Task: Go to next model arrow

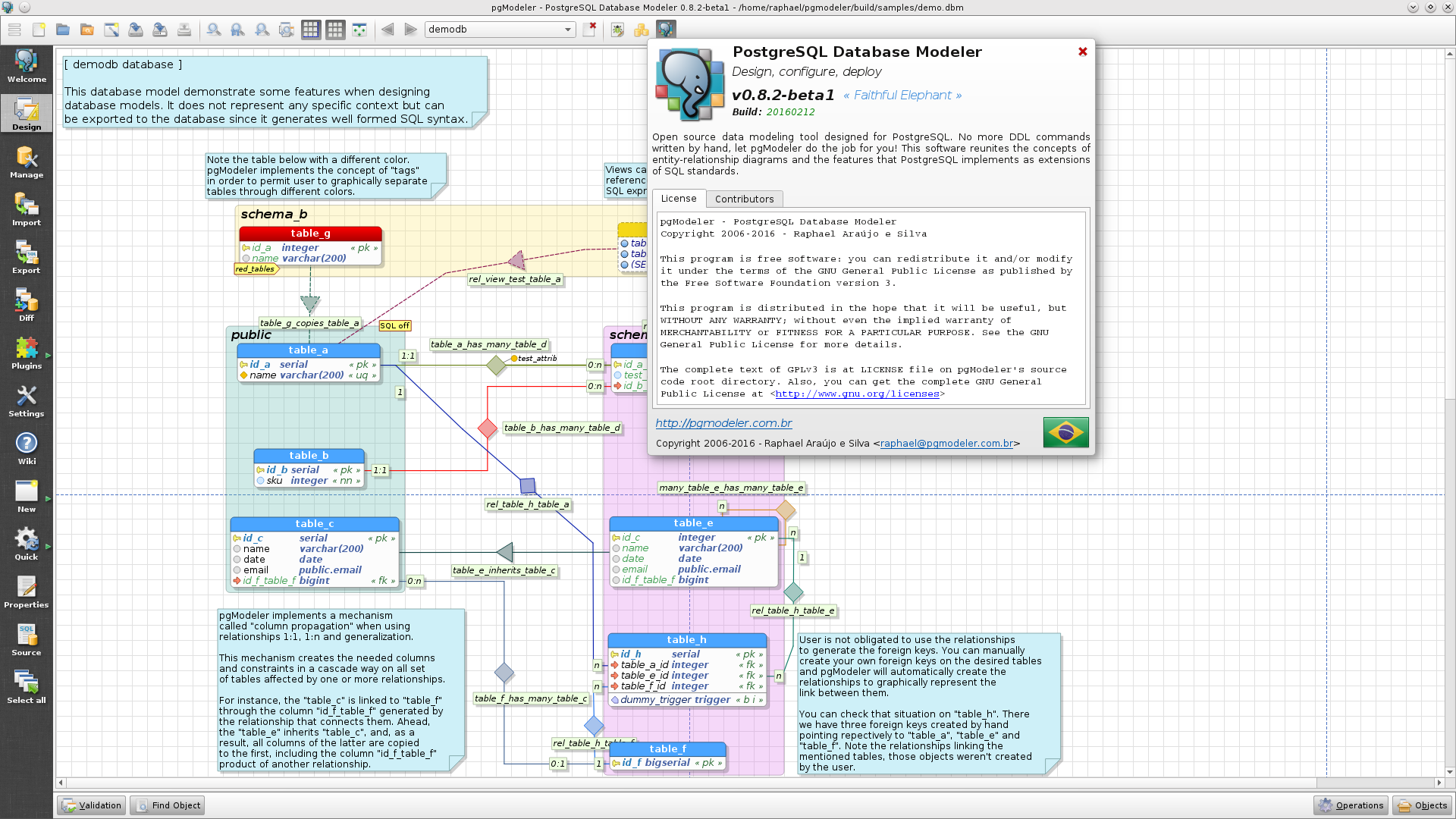Action: click(411, 30)
